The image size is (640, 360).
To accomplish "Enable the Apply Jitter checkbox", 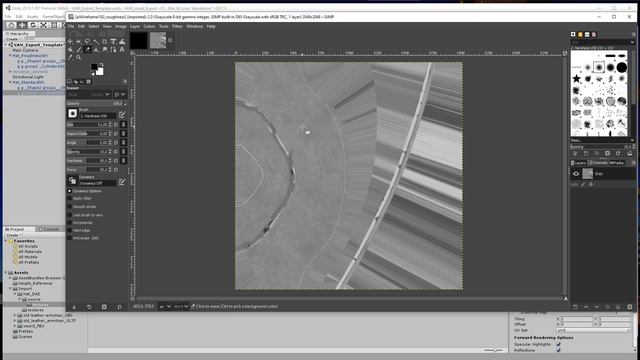I will (69, 198).
